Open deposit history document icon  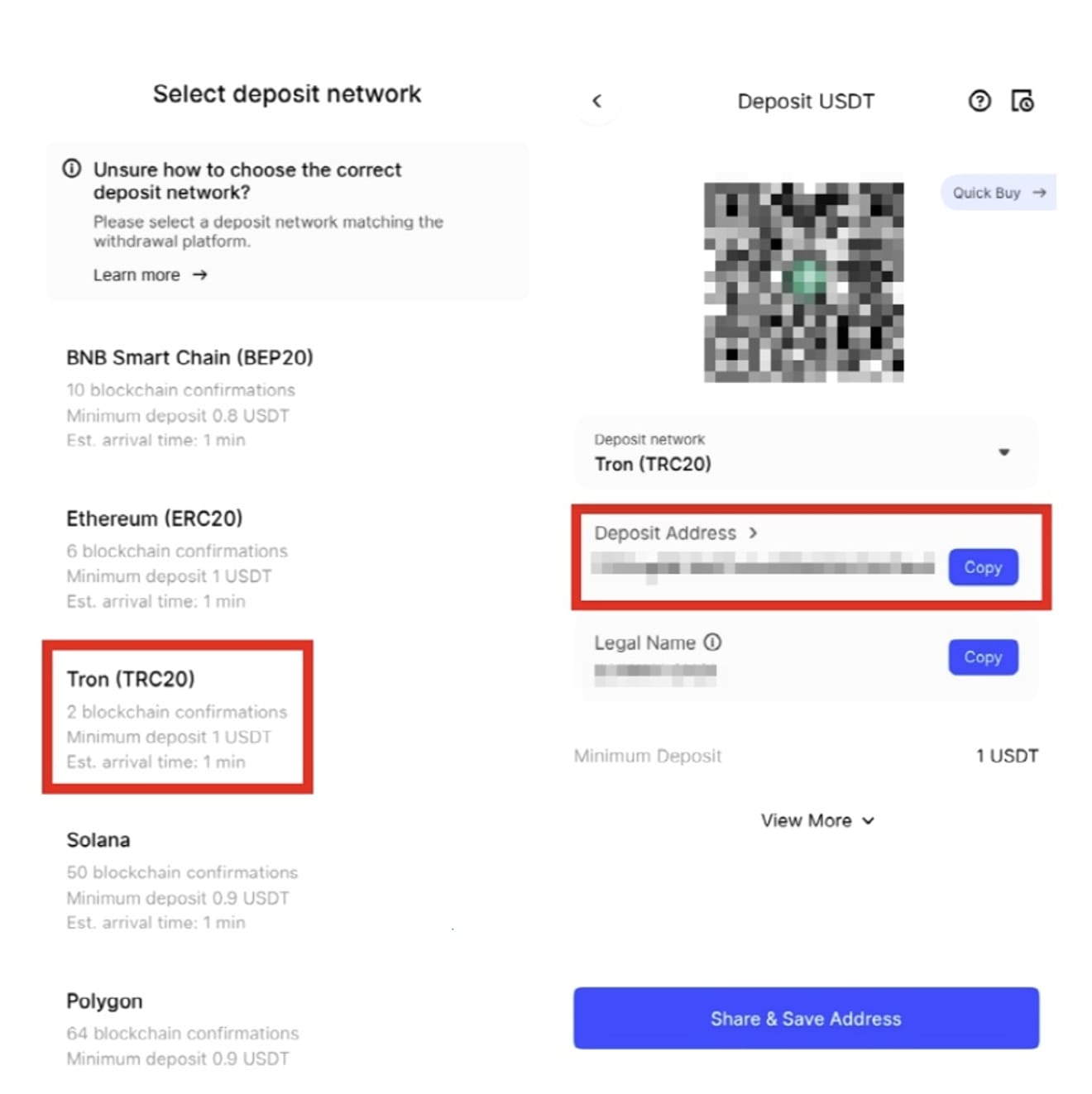click(1023, 101)
